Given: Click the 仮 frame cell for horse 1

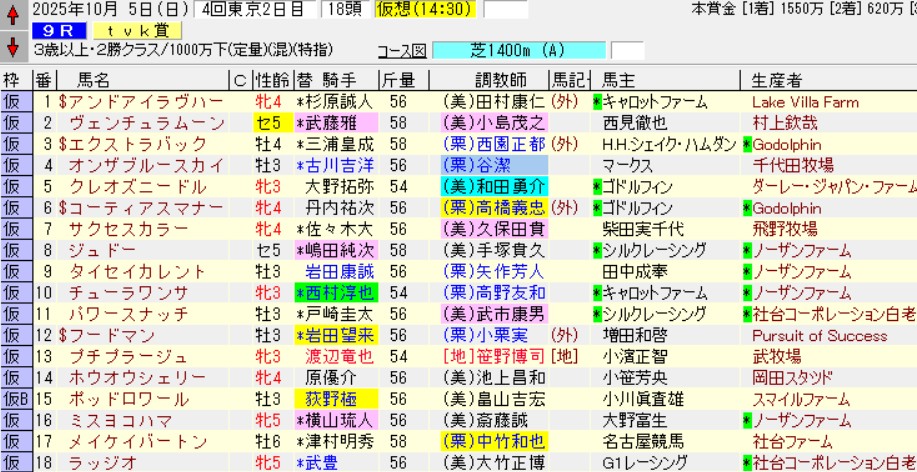Looking at the screenshot, I should tap(11, 102).
